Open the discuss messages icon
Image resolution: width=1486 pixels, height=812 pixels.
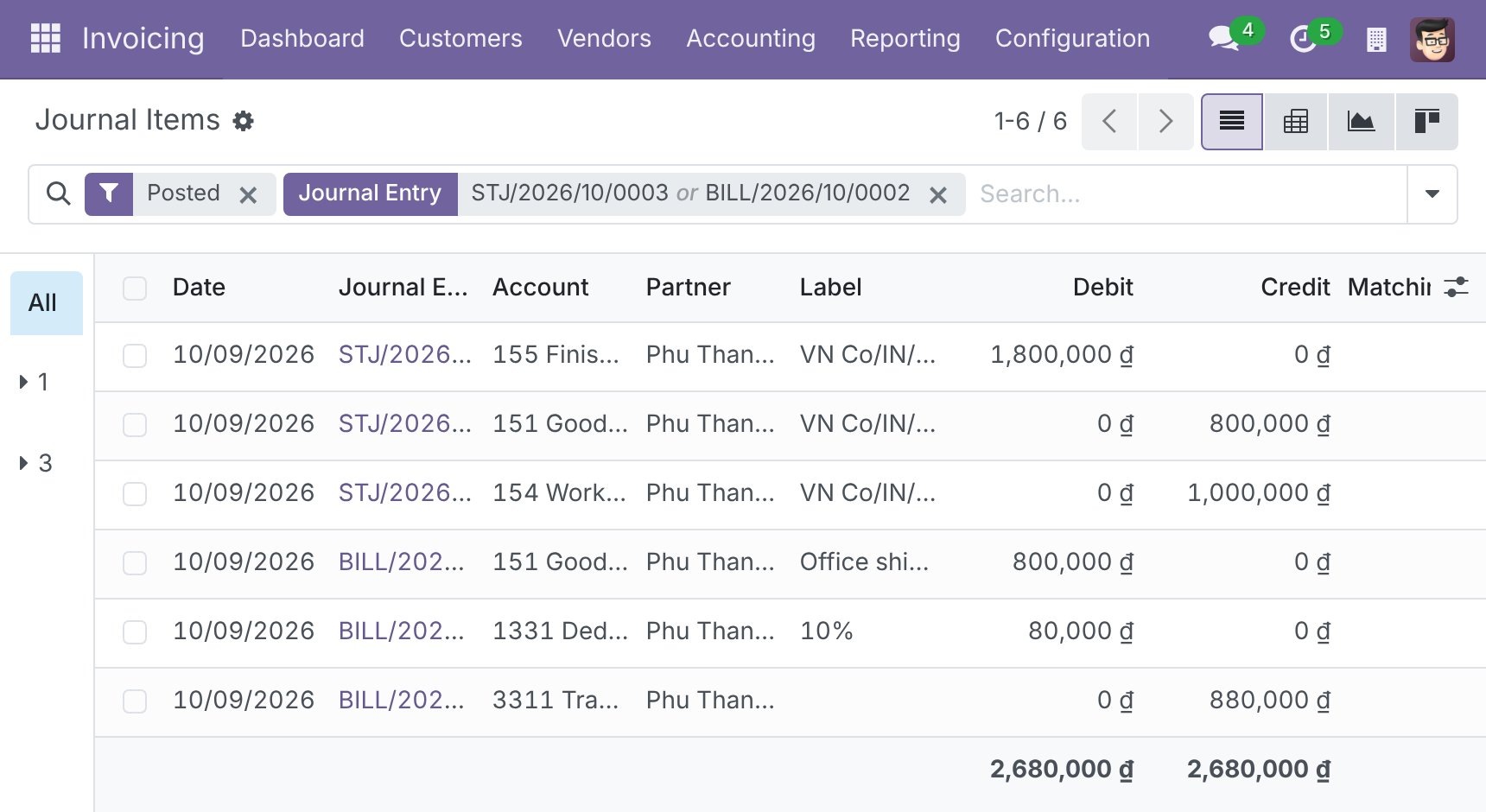[x=1223, y=38]
